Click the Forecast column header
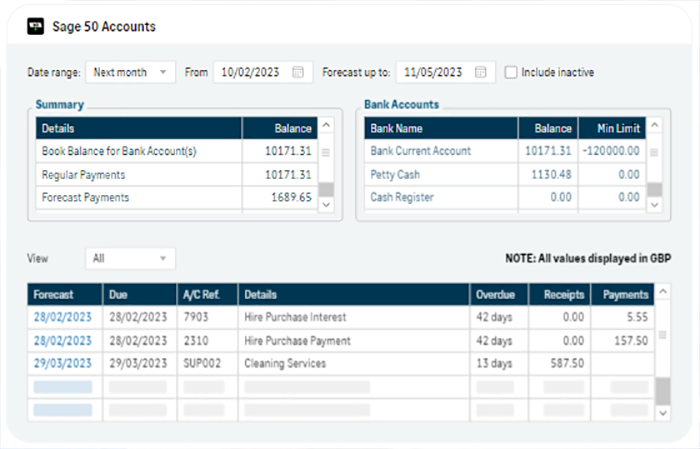 pyautogui.click(x=65, y=295)
